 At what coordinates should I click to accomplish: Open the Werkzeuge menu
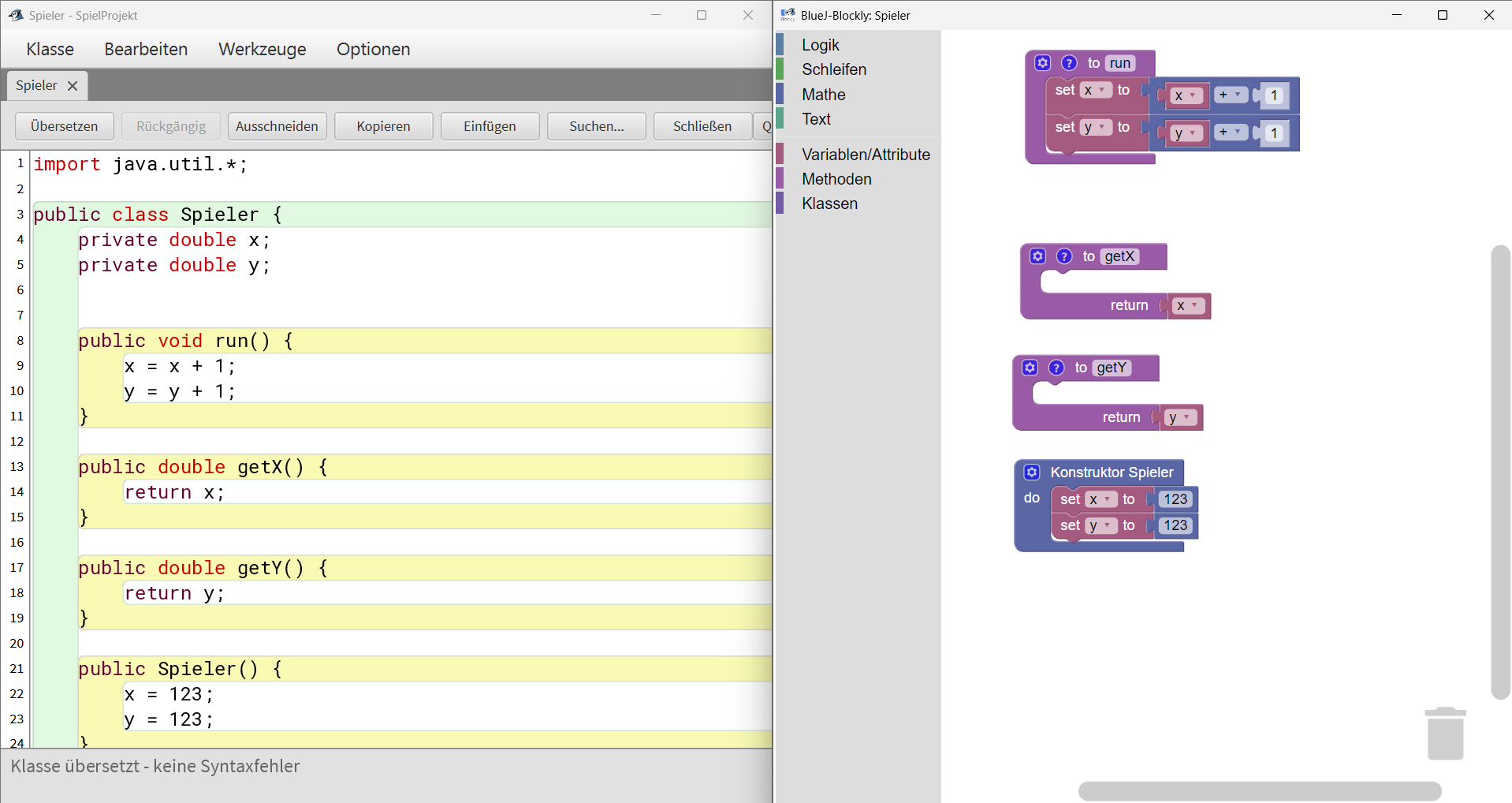tap(262, 49)
